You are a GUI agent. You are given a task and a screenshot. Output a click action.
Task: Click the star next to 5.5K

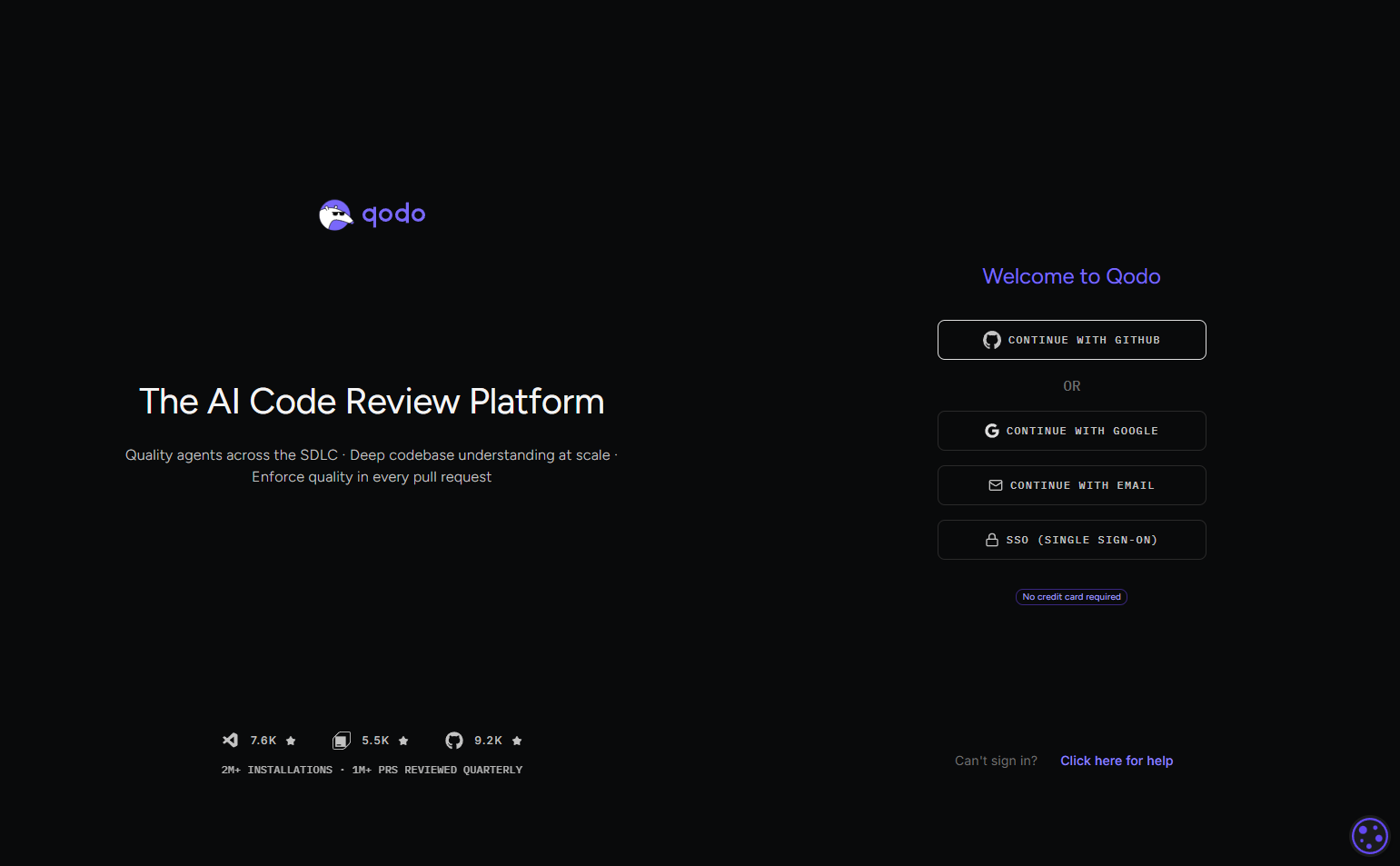point(403,741)
